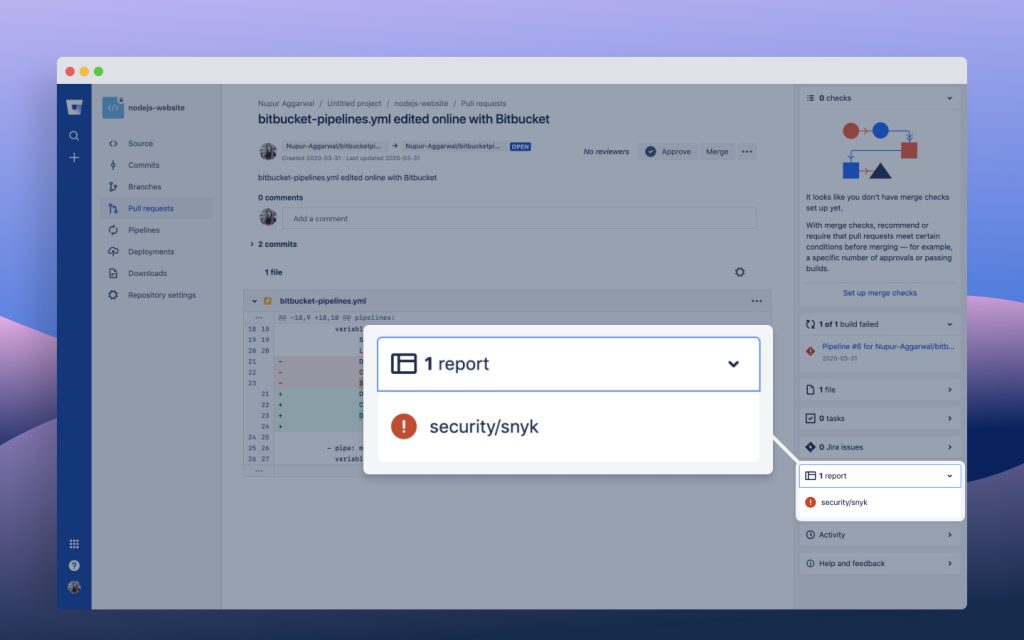The height and width of the screenshot is (640, 1024).
Task: Collapse the 0 checks panel
Action: tap(949, 99)
